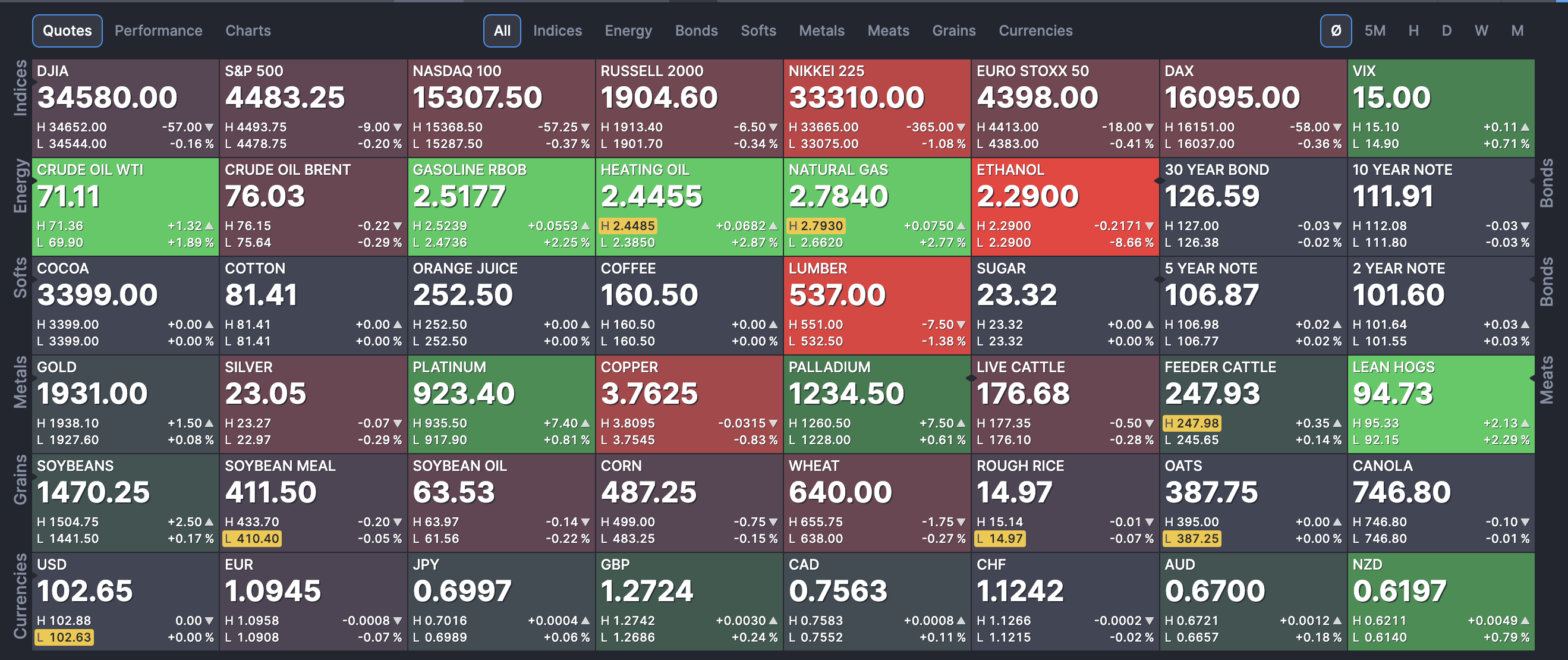Click the Meats side label on right

pos(1546,381)
